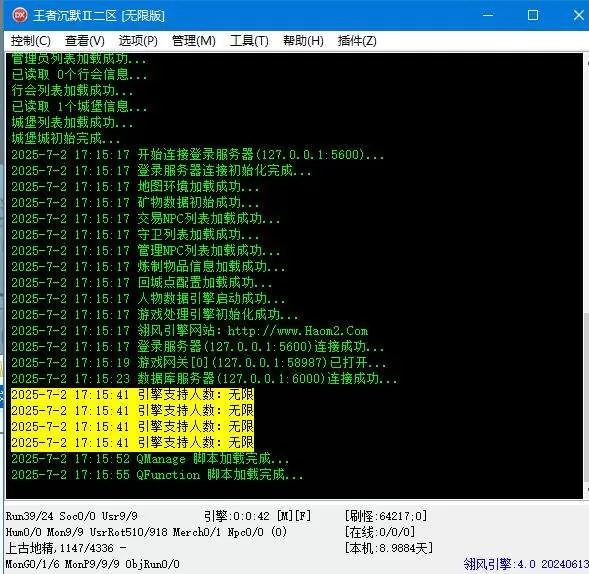
Task: Open the 控制(C) menu
Action: pos(30,41)
